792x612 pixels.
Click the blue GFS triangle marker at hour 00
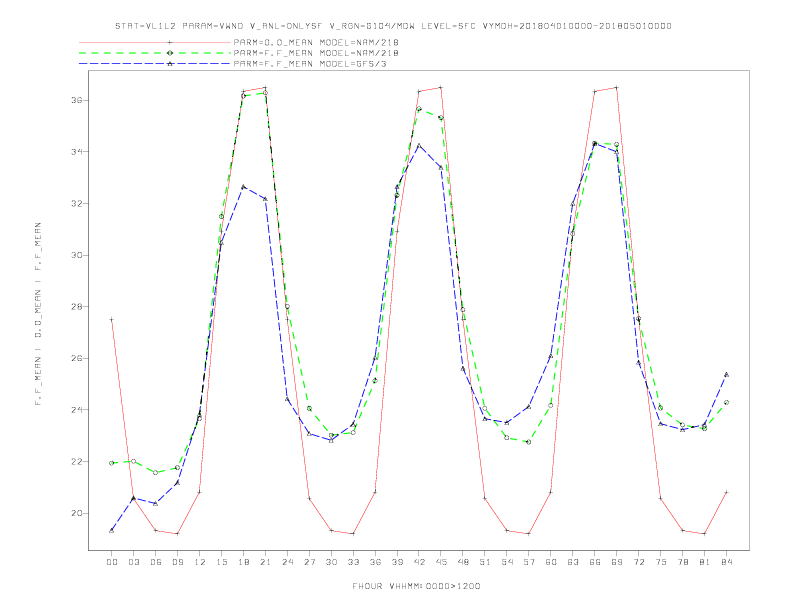pos(112,530)
